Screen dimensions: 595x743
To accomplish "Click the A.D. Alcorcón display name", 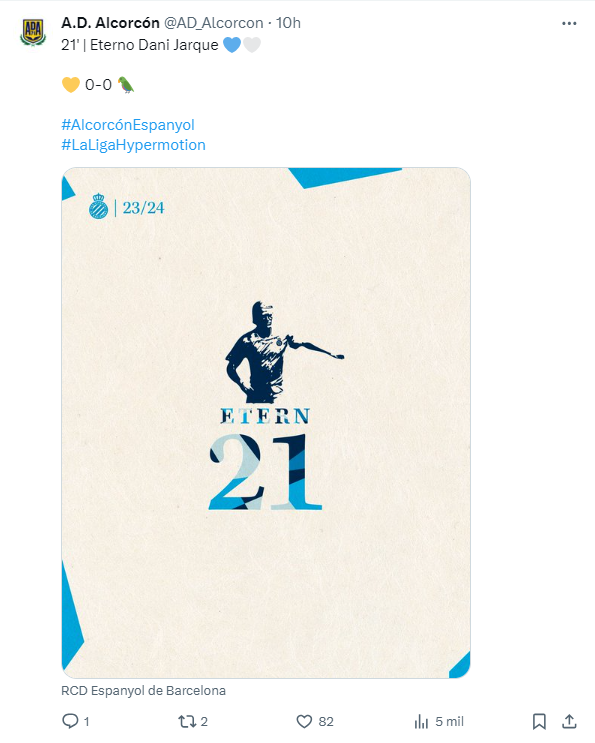I will click(110, 23).
